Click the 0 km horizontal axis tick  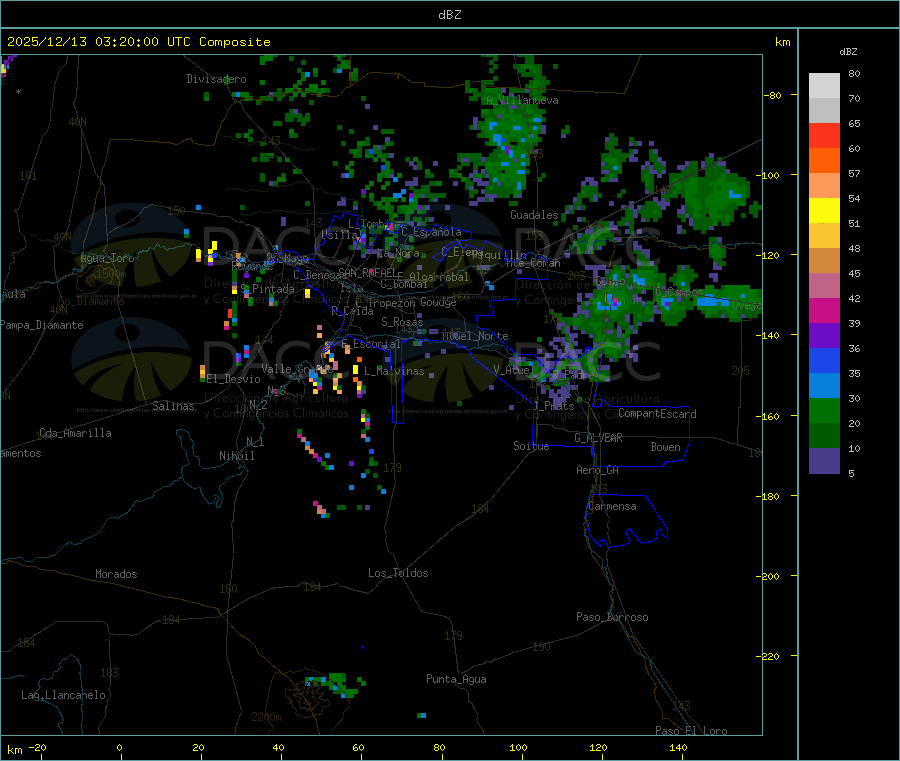coord(119,747)
